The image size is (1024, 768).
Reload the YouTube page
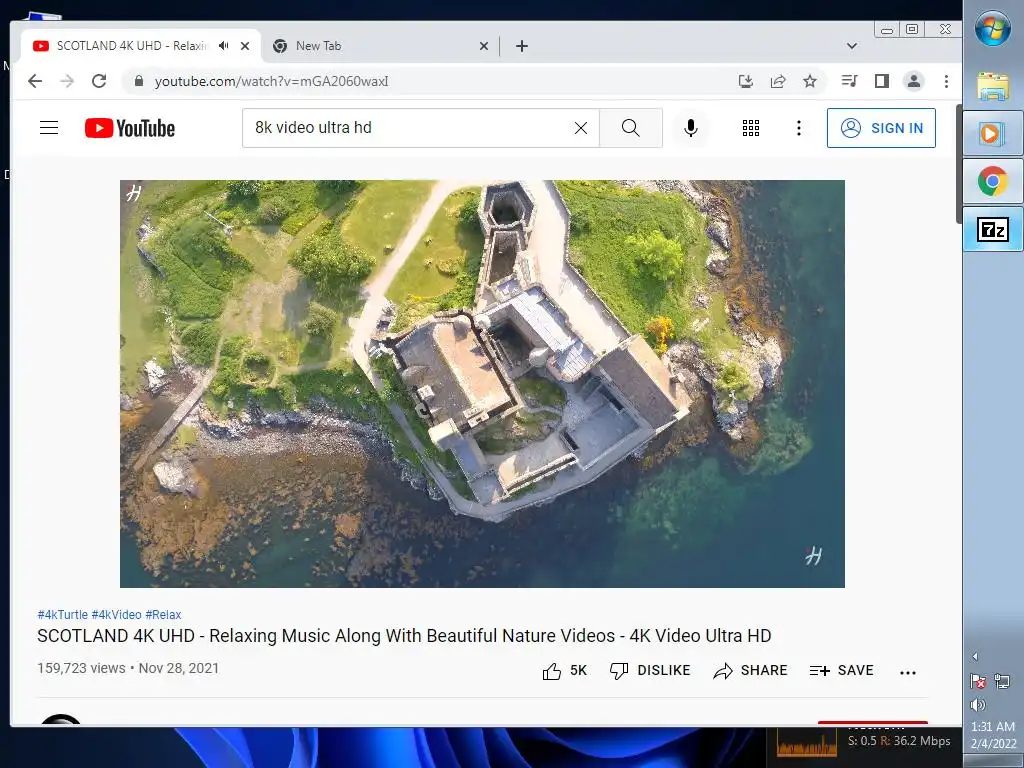coord(99,81)
